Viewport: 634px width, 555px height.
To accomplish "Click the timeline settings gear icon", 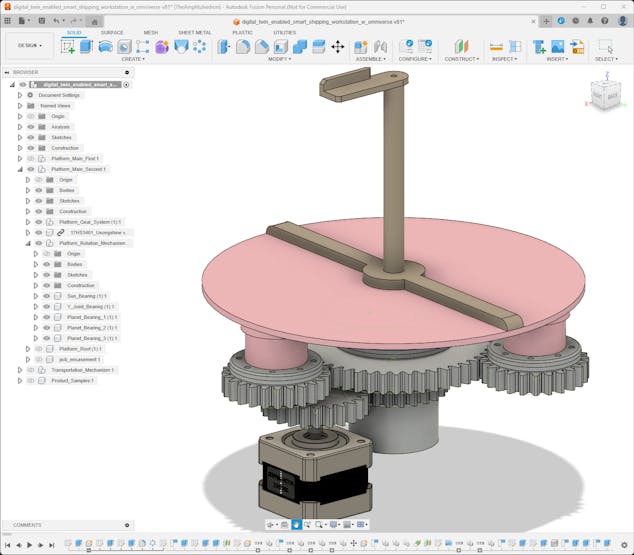I will pos(624,545).
